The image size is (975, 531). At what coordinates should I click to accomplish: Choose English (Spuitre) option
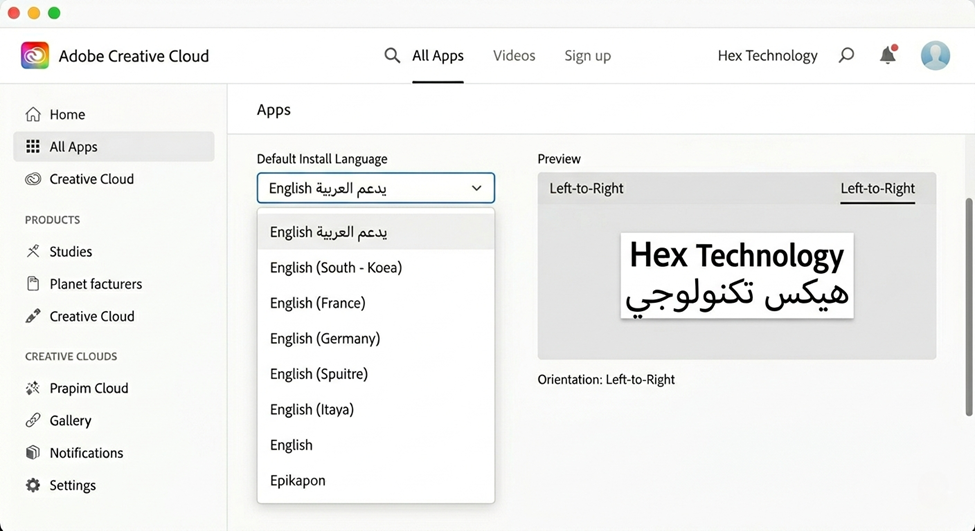[x=376, y=374]
